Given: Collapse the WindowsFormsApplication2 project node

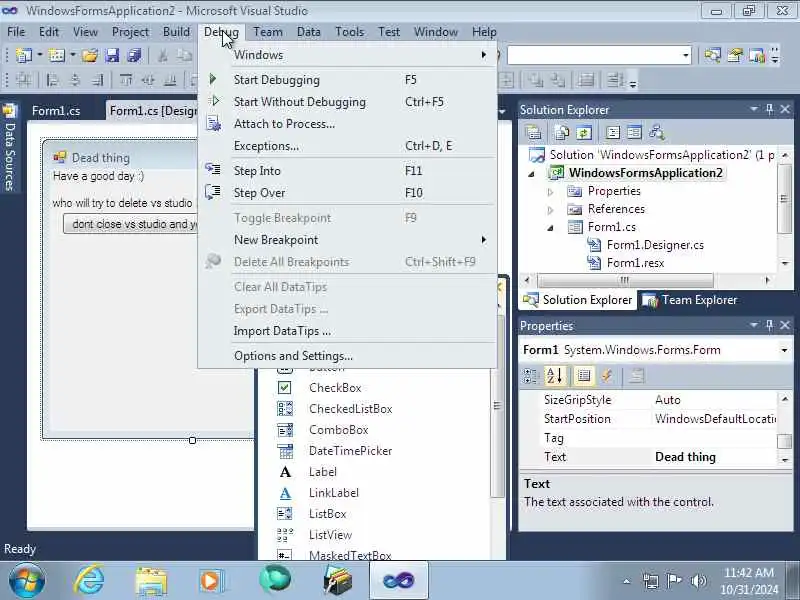Looking at the screenshot, I should click(x=532, y=174).
